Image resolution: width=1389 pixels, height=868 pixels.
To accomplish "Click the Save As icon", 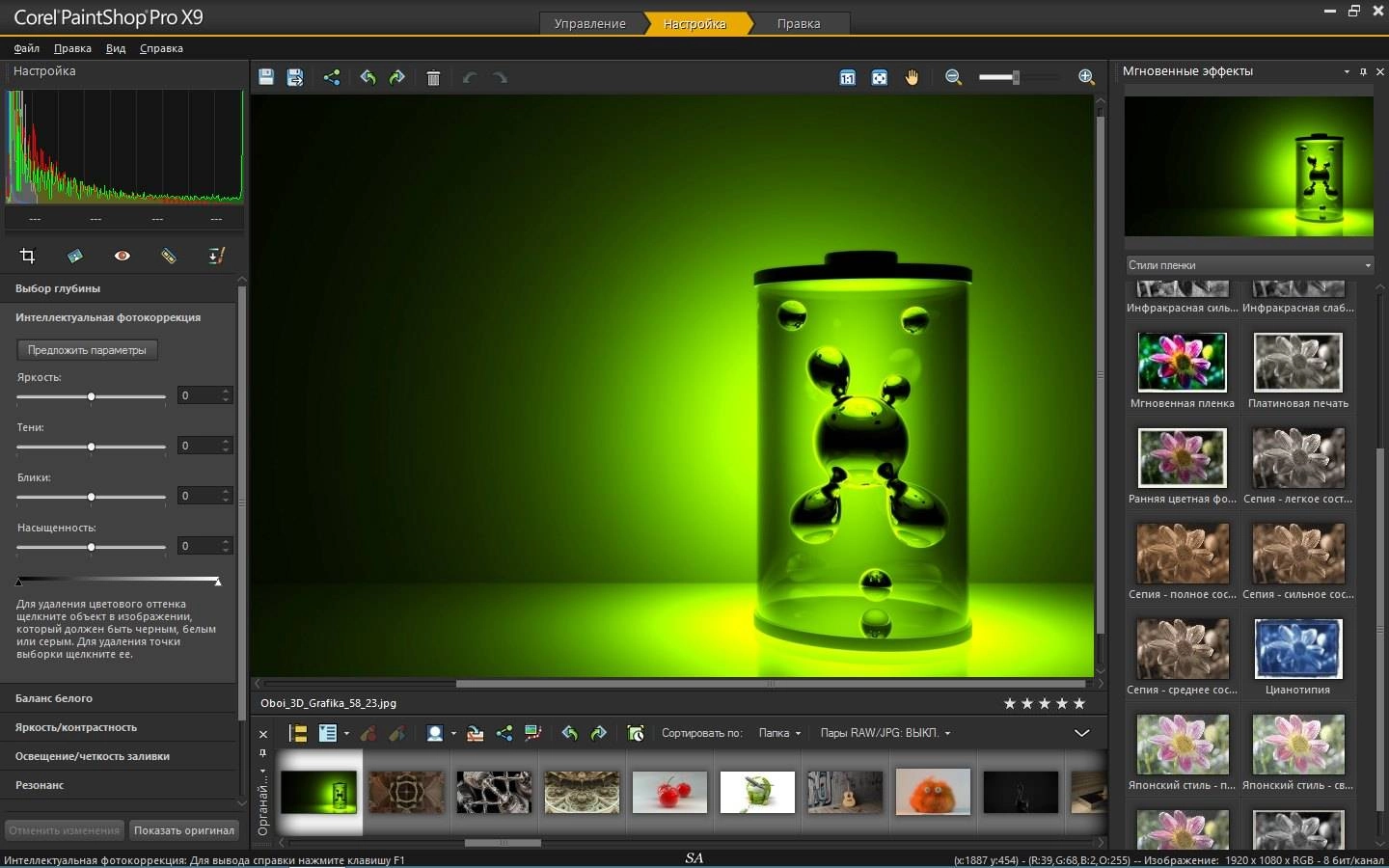I will tap(295, 77).
